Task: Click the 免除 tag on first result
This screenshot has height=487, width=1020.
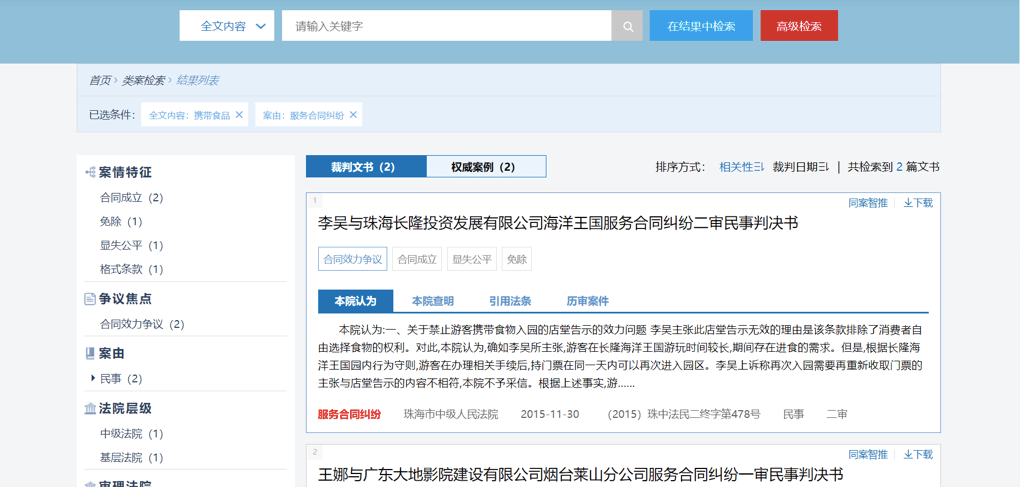Action: (x=517, y=259)
